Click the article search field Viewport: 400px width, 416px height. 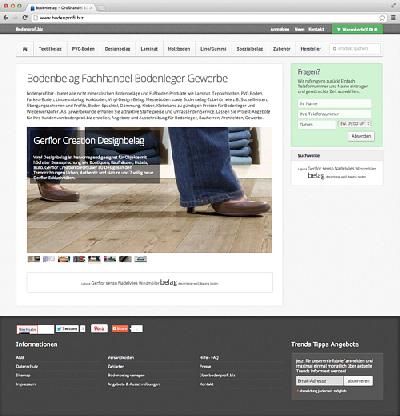(x=355, y=49)
